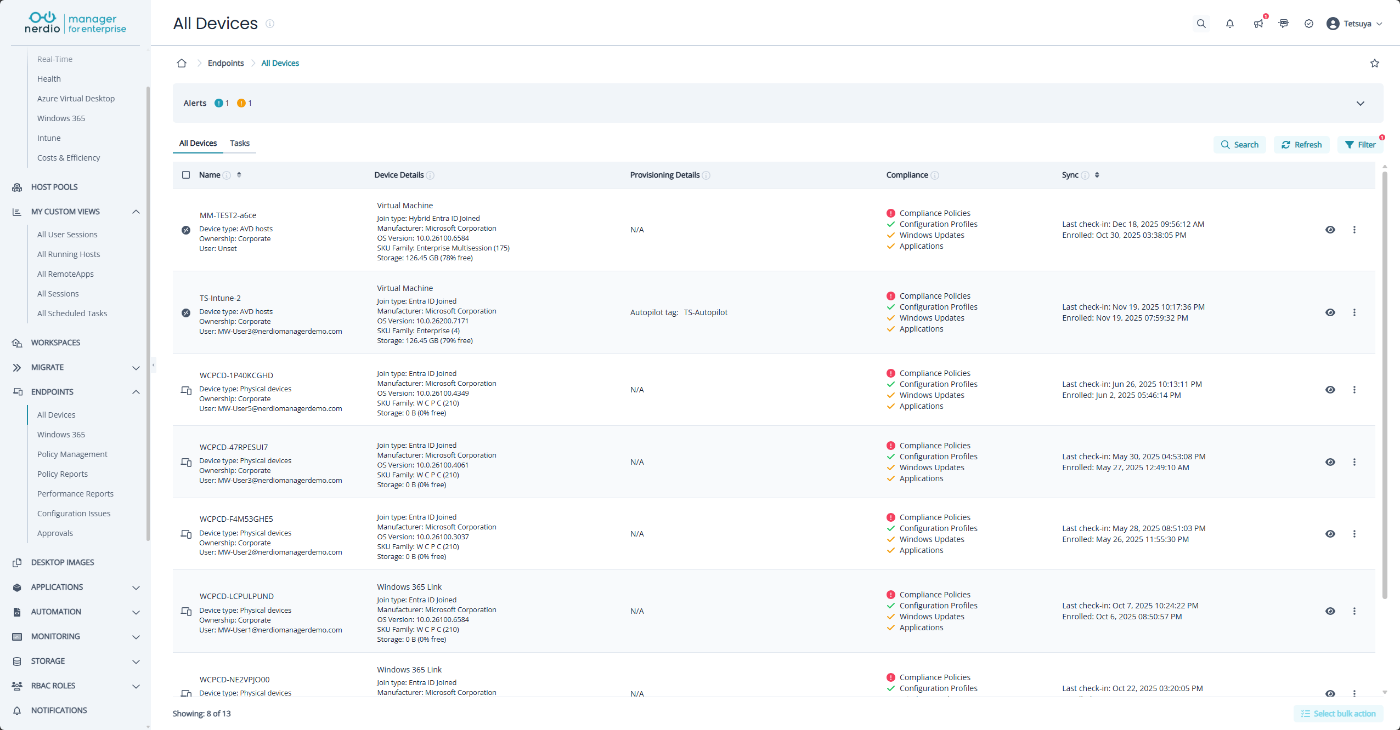Open Desktop Images in the sidebar

[x=62, y=563]
